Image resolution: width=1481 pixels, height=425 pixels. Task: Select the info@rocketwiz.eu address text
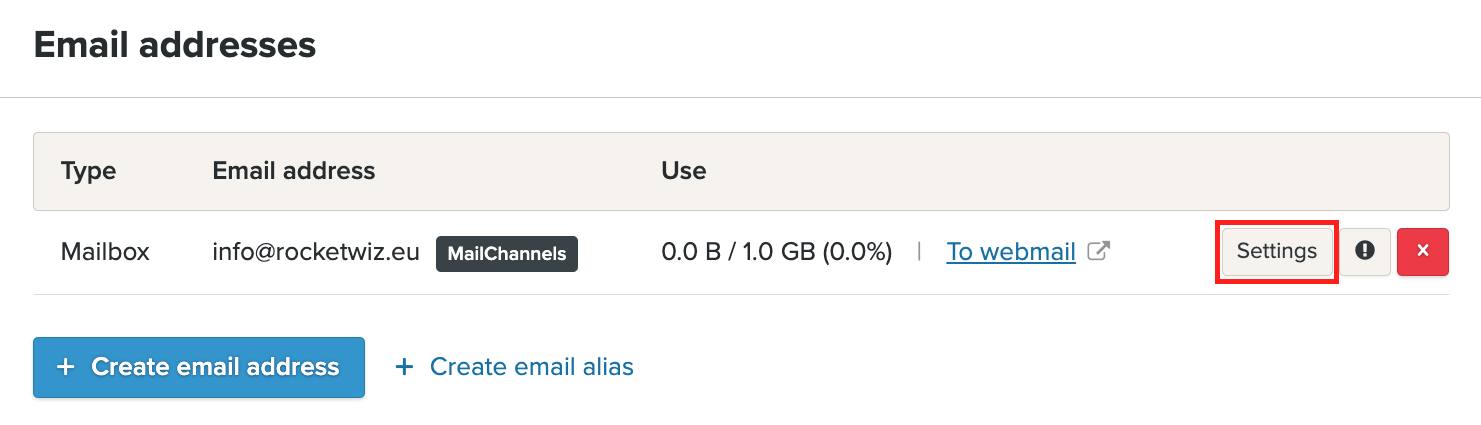pyautogui.click(x=315, y=252)
